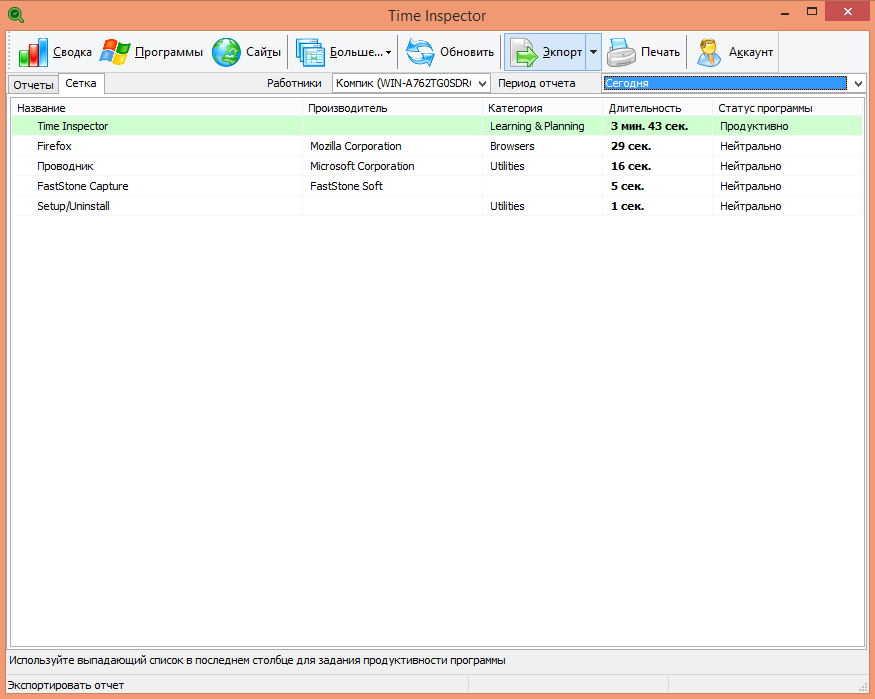Click the FastStone Soft manufacturer cell

(346, 186)
